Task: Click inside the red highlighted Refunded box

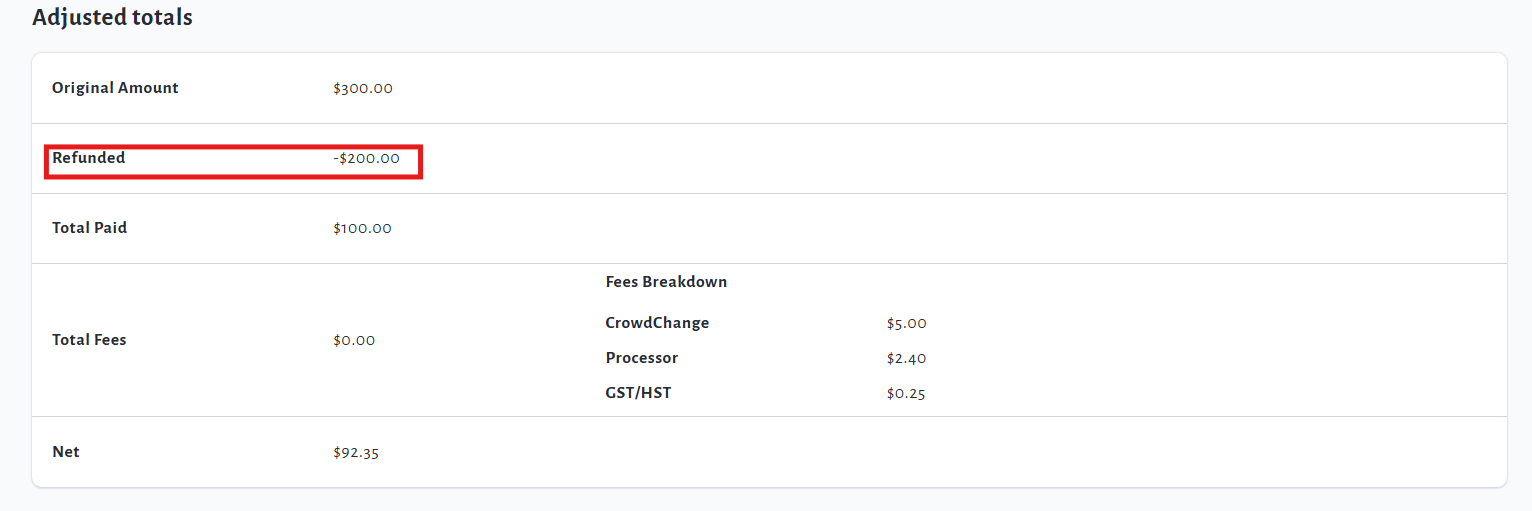Action: (x=233, y=160)
